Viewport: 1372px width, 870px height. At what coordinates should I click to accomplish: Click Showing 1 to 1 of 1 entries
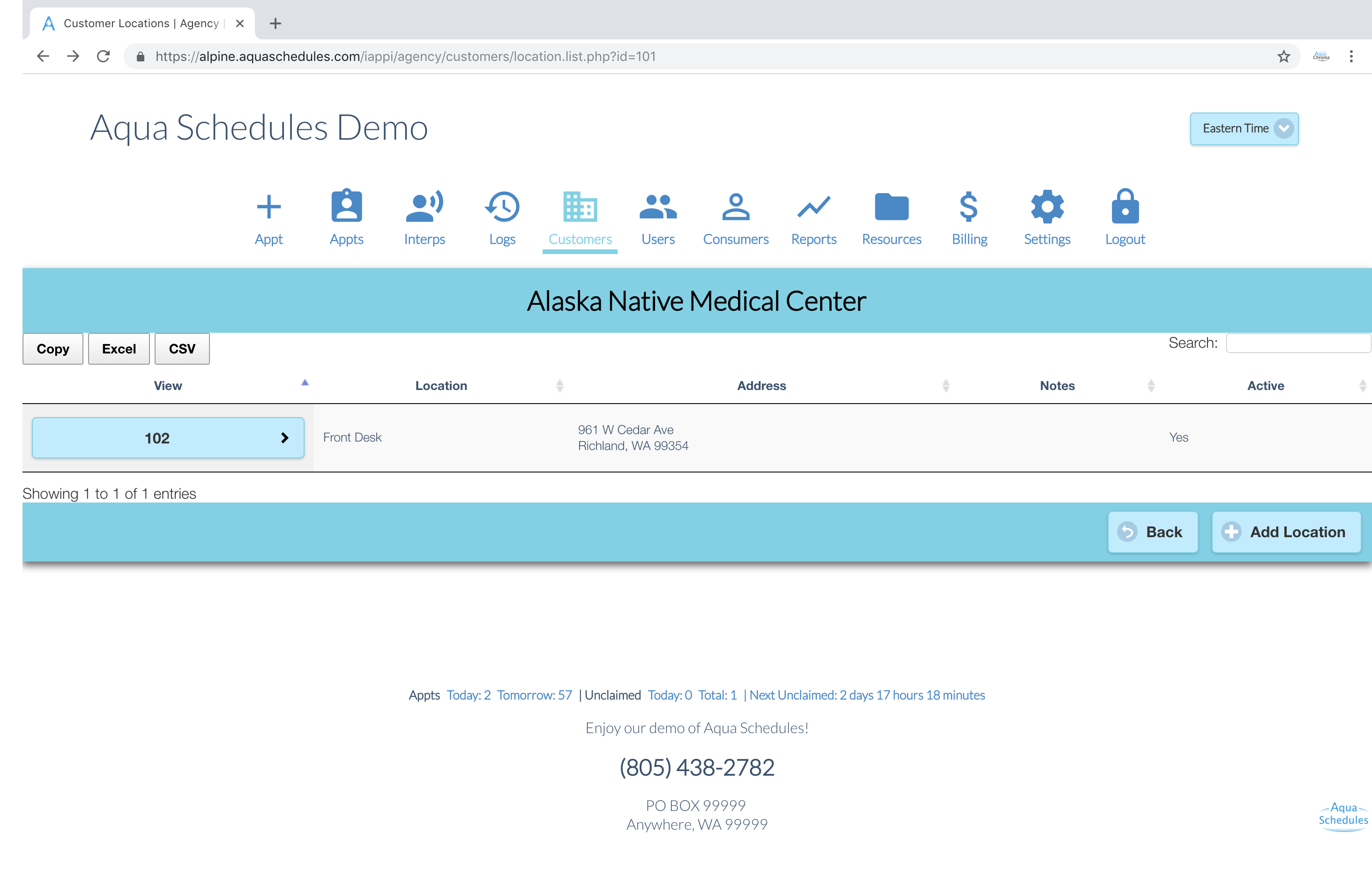coord(109,494)
